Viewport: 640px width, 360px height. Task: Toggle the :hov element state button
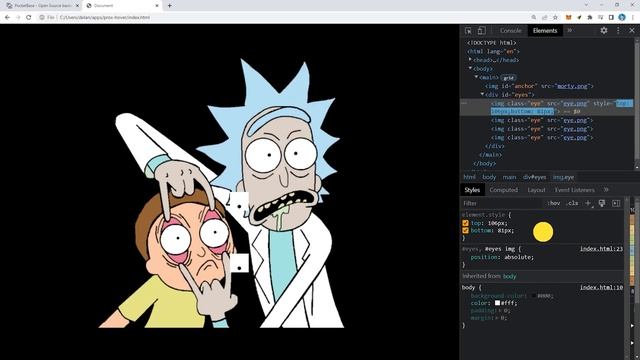[x=554, y=203]
